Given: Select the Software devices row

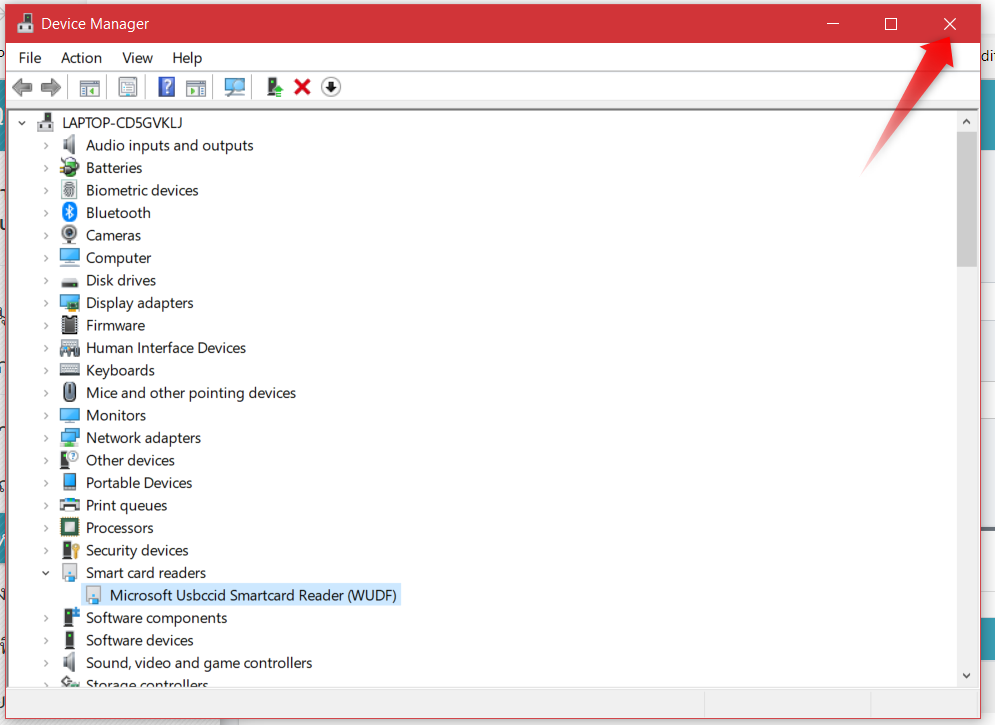Looking at the screenshot, I should pyautogui.click(x=140, y=640).
